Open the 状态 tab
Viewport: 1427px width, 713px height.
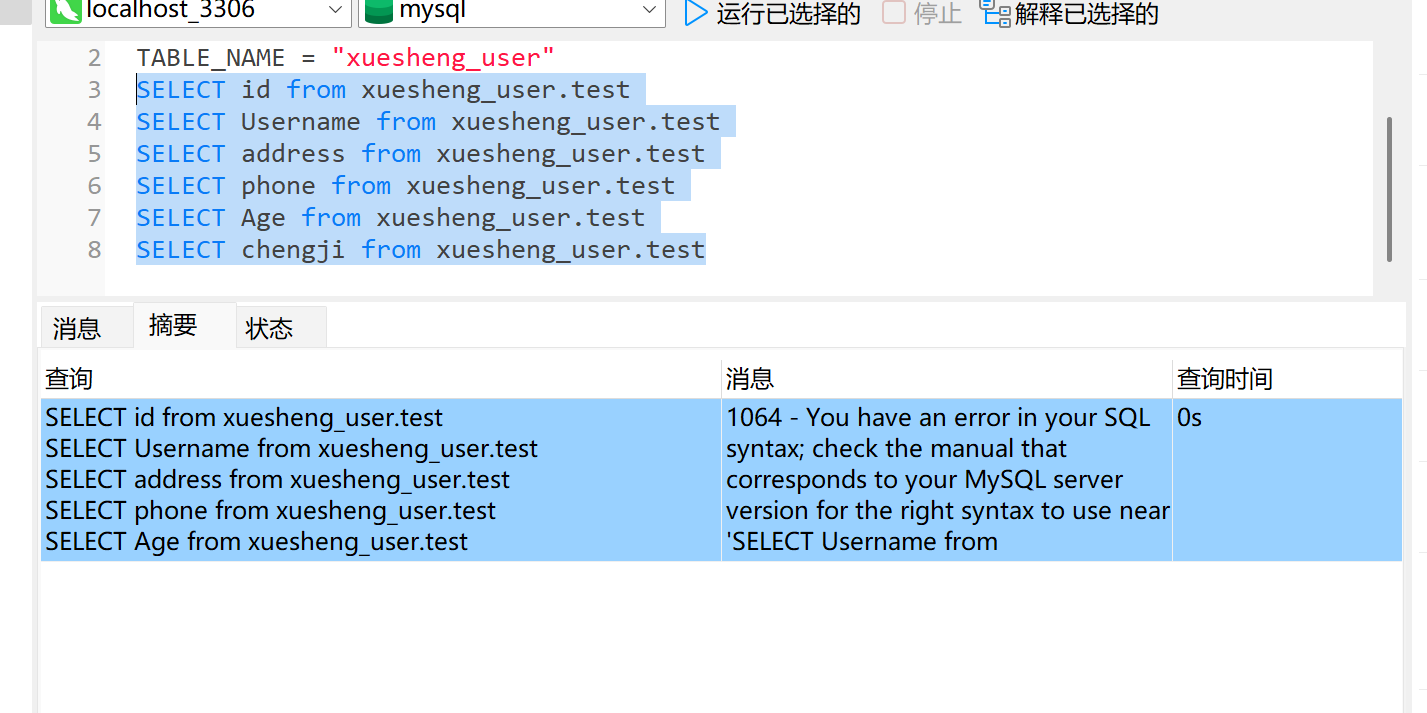(269, 328)
